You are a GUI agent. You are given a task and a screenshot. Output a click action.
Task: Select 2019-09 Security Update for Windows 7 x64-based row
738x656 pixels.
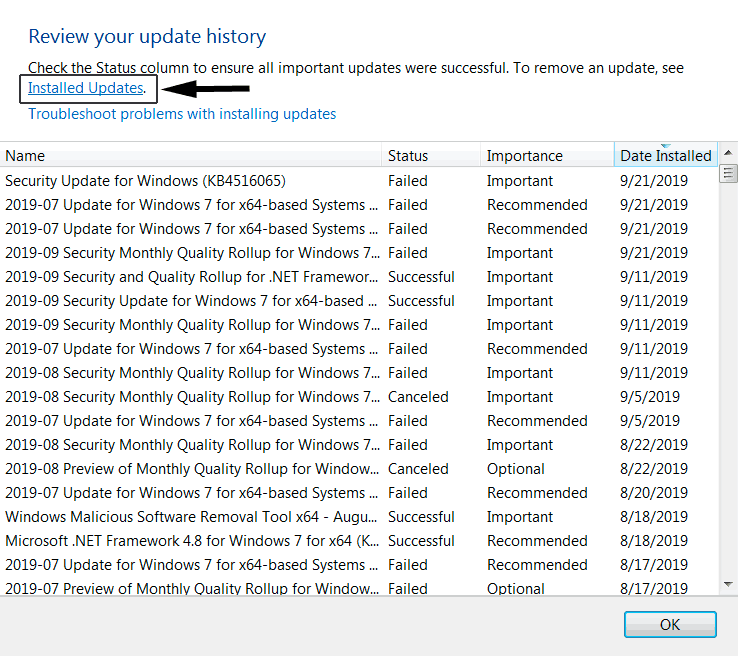click(x=359, y=301)
